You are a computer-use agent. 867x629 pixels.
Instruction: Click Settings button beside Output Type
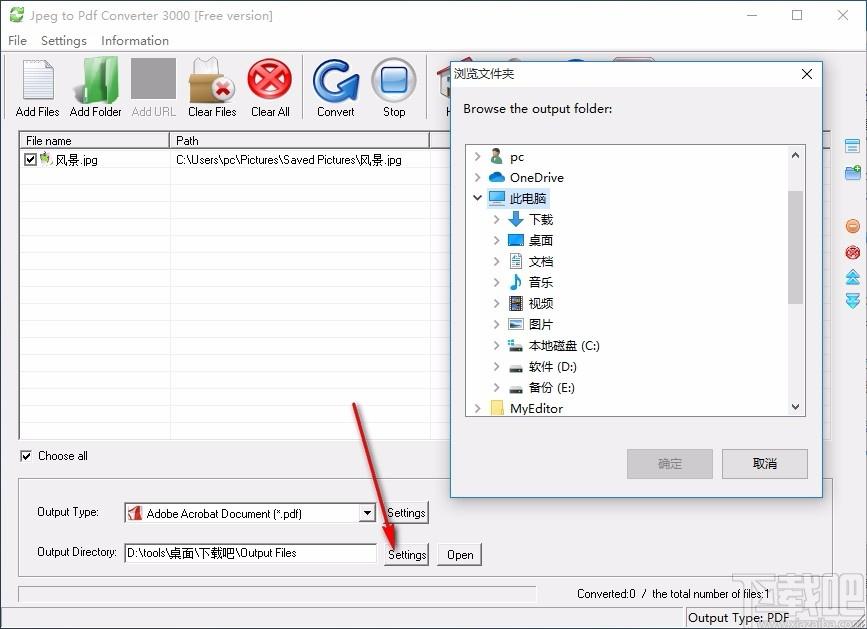point(406,513)
